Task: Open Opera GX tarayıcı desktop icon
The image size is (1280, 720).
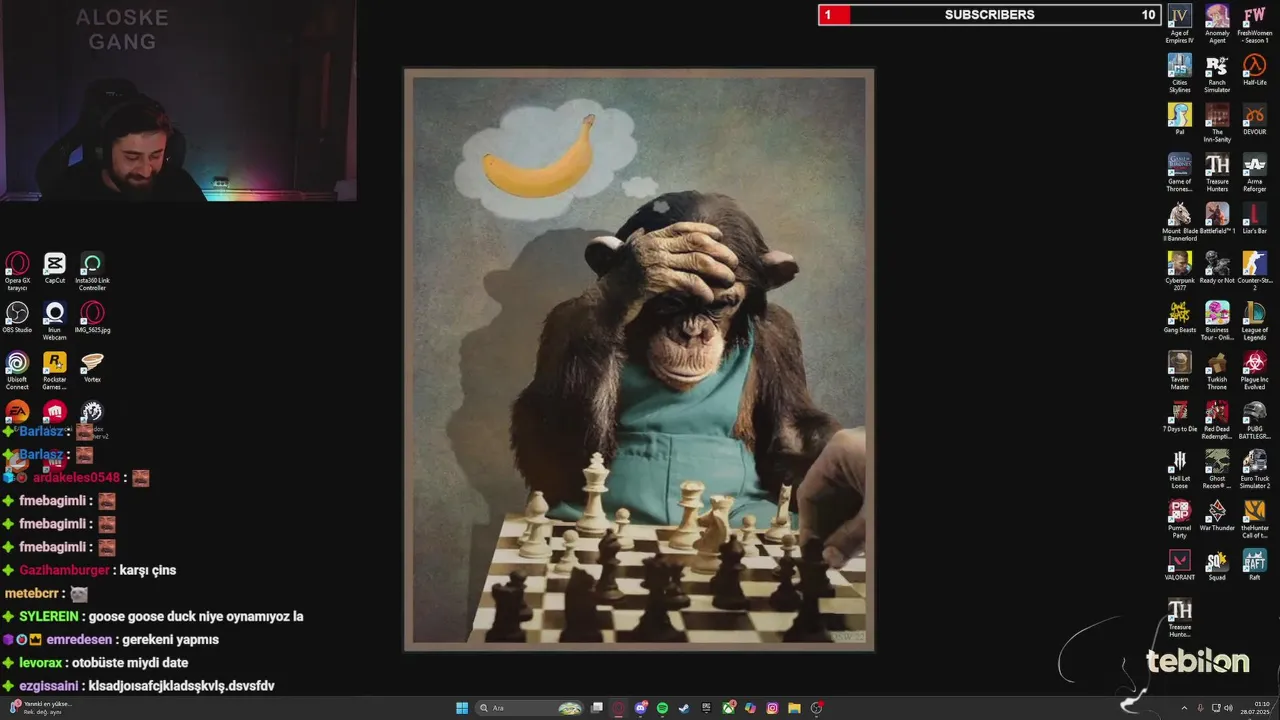Action: (x=17, y=271)
